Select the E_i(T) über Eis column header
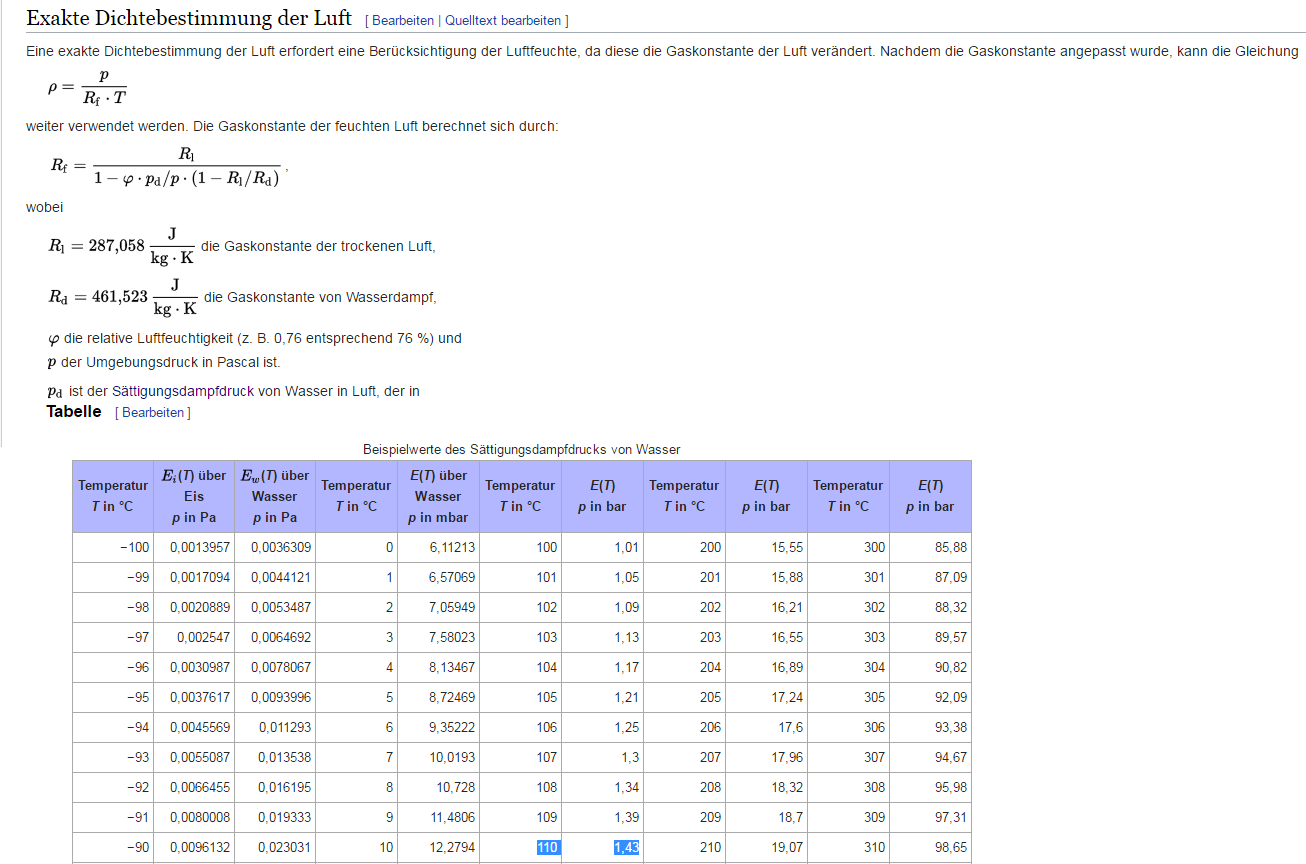 click(x=193, y=496)
